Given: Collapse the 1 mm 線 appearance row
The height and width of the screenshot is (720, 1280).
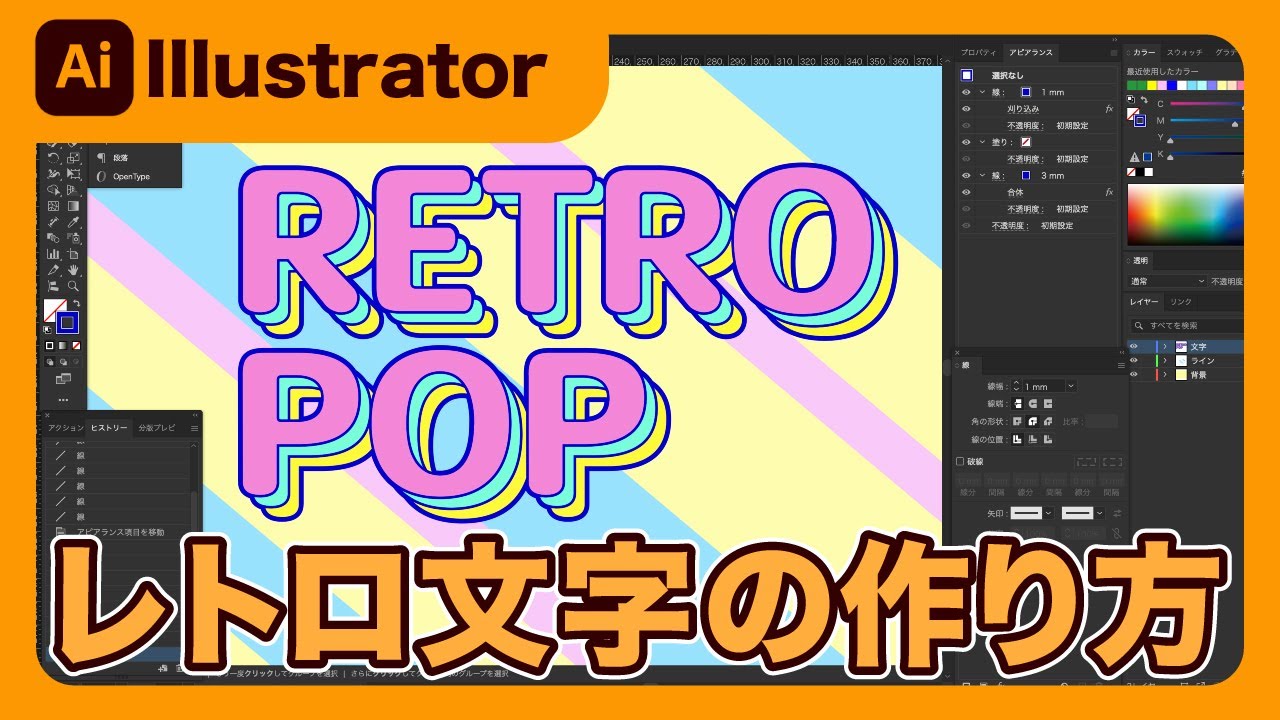Looking at the screenshot, I should point(982,92).
